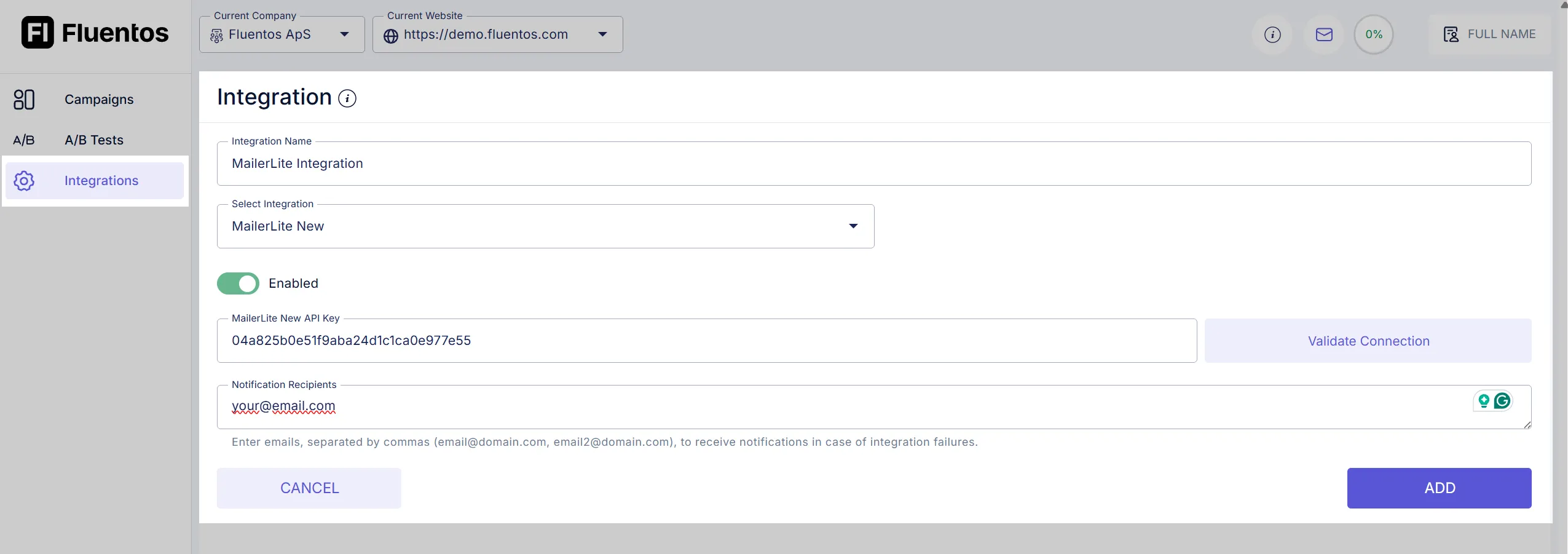1568x554 pixels.
Task: Open the Select Integration dropdown
Action: [545, 226]
